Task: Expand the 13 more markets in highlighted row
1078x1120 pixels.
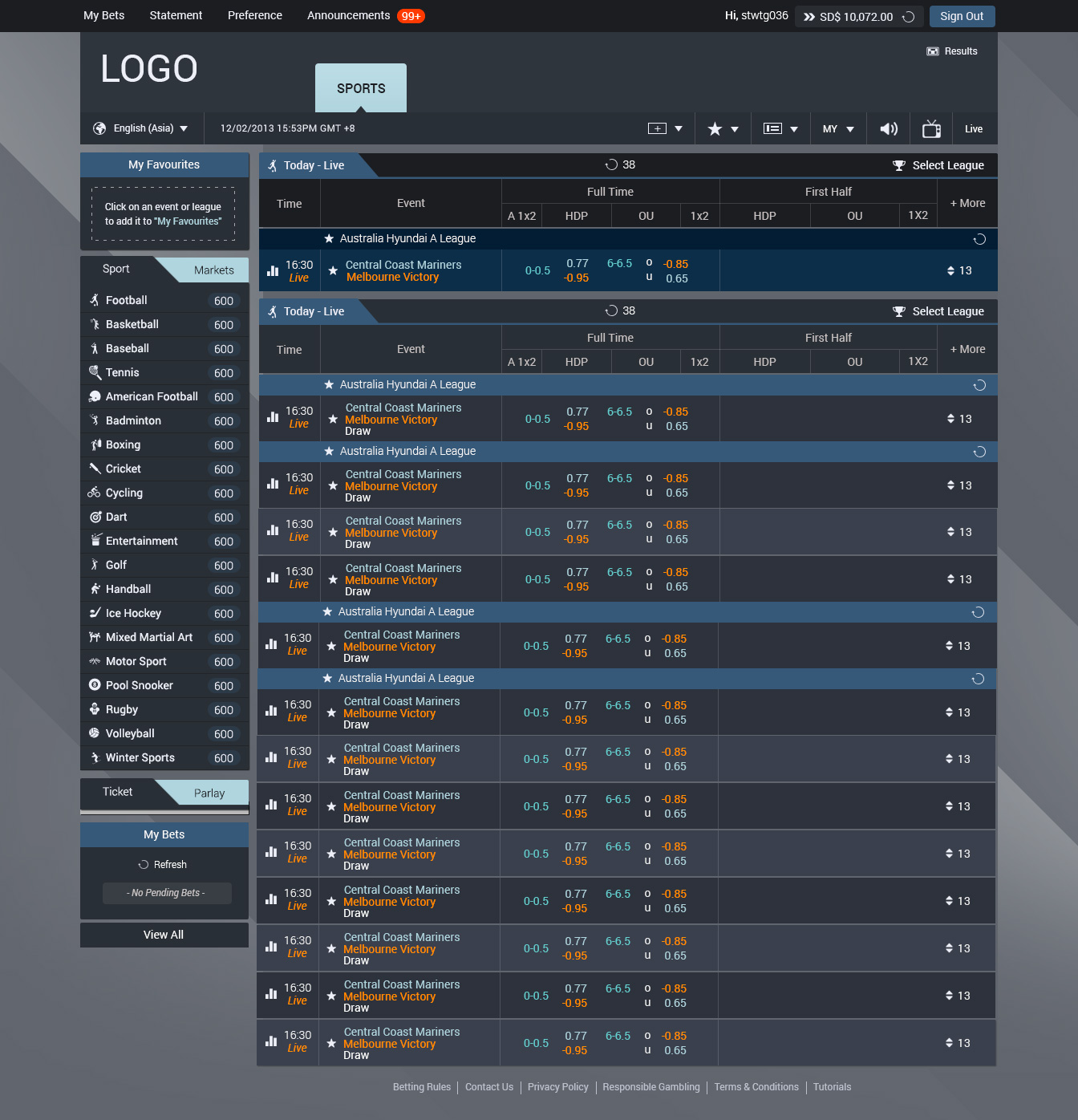Action: (x=959, y=271)
